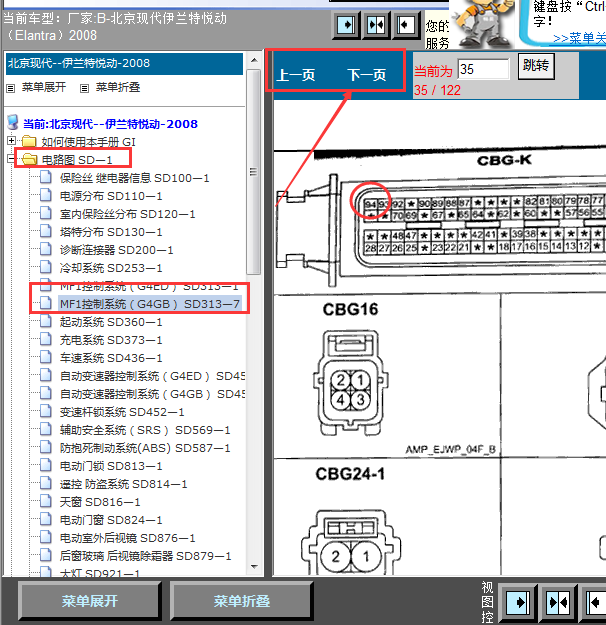Click the folder icon for 如何使用本手册 GI
This screenshot has height=625, width=606.
(29, 141)
